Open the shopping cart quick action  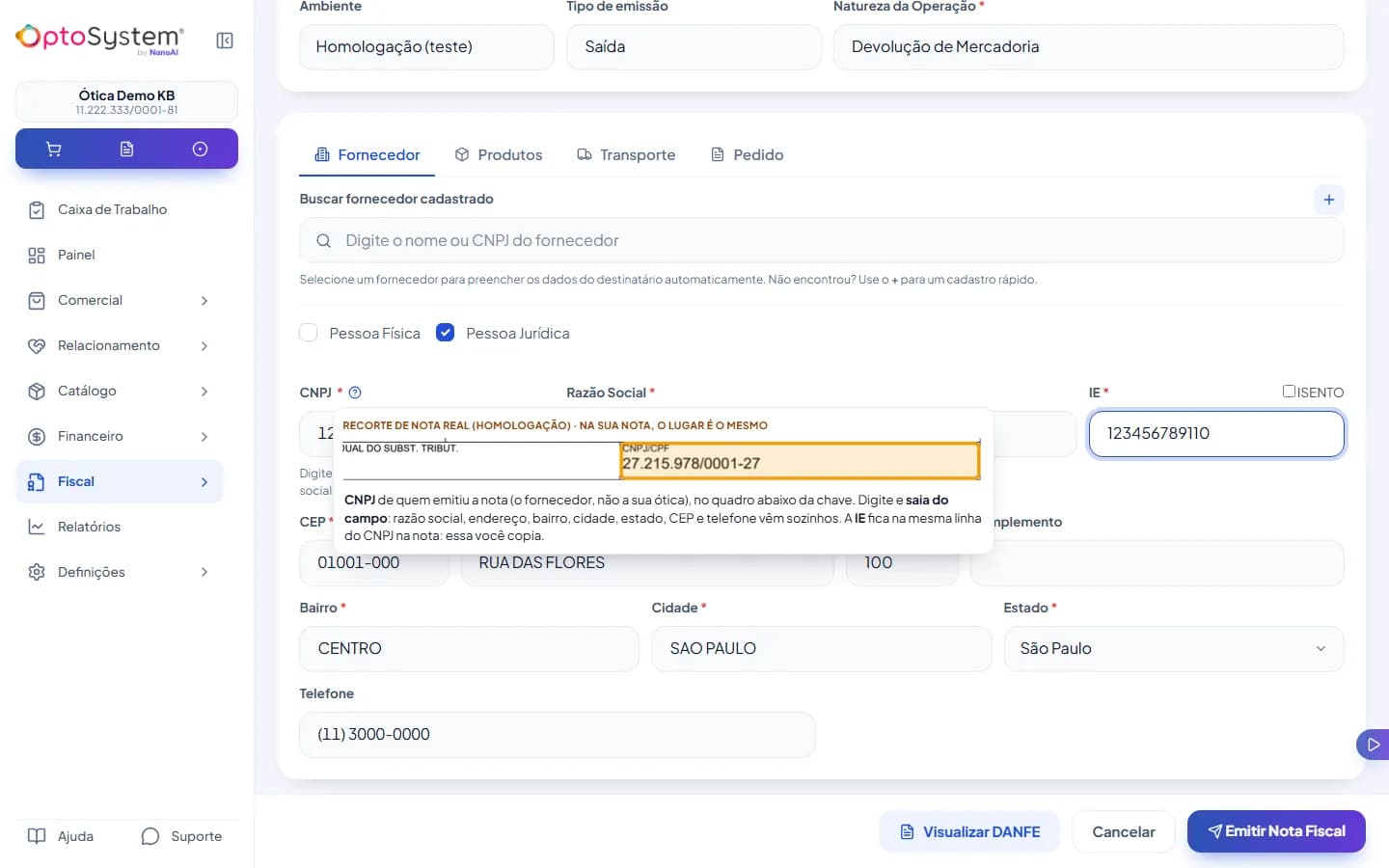tap(54, 149)
